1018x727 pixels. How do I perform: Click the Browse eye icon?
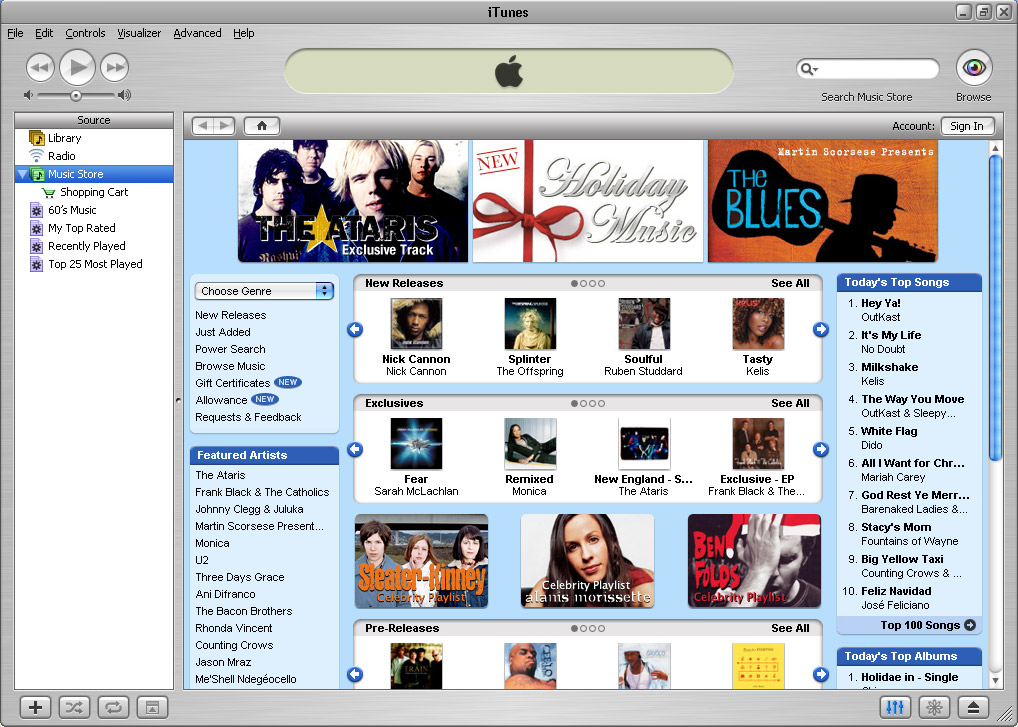[x=974, y=68]
